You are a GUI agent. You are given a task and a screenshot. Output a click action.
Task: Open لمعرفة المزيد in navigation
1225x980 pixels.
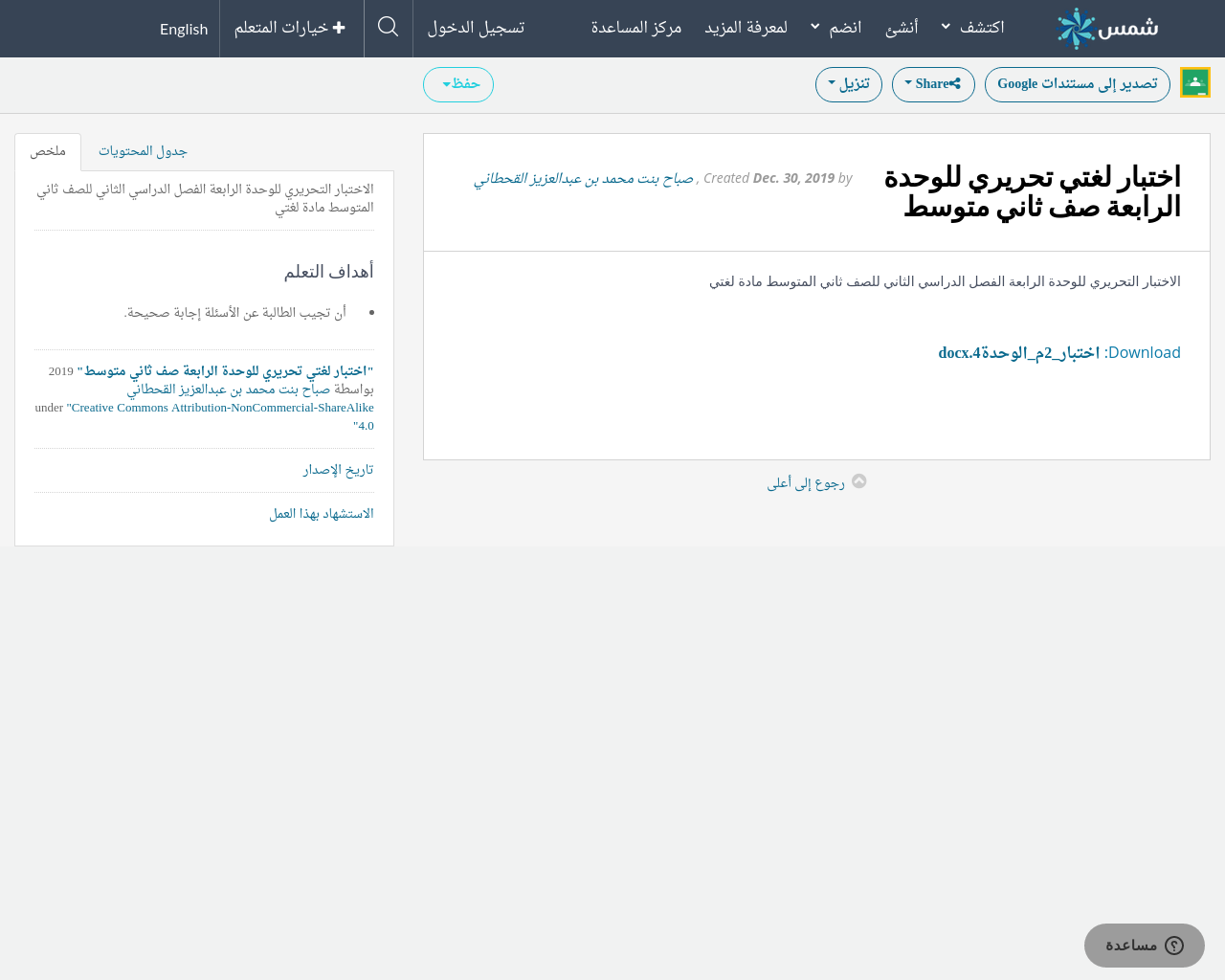coord(746,27)
